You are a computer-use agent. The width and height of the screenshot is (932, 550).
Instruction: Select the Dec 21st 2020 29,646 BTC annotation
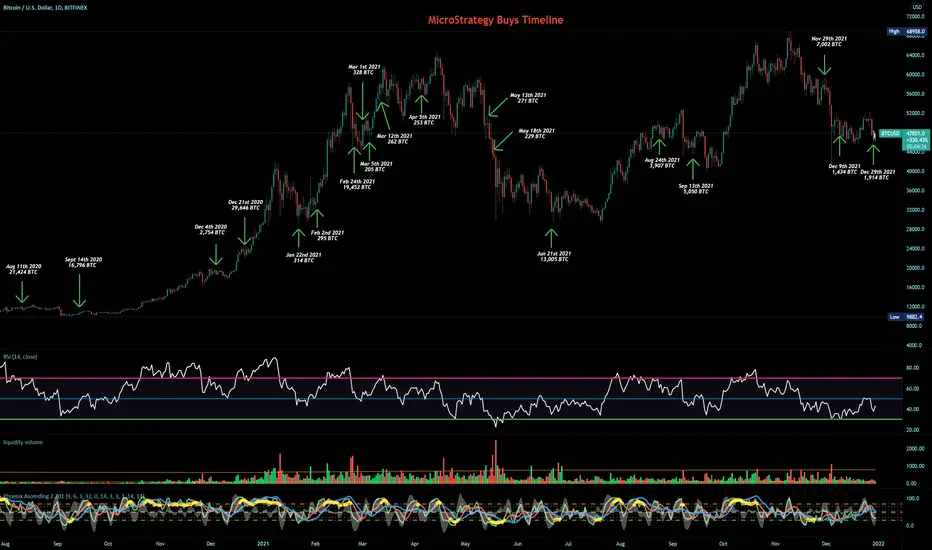[x=245, y=205]
